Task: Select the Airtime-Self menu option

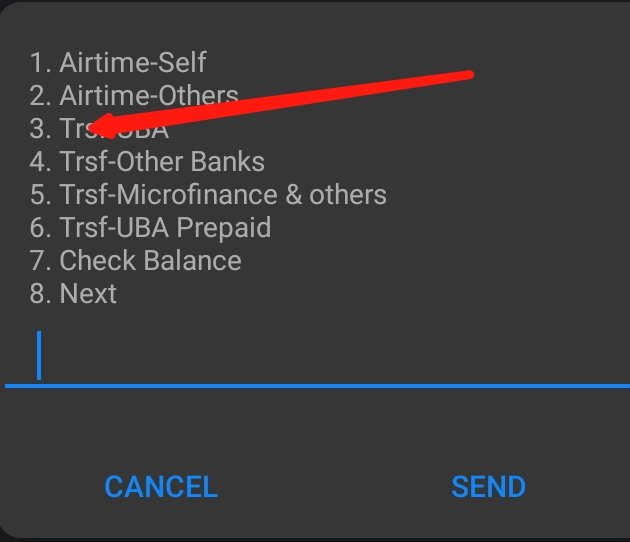Action: 118,63
